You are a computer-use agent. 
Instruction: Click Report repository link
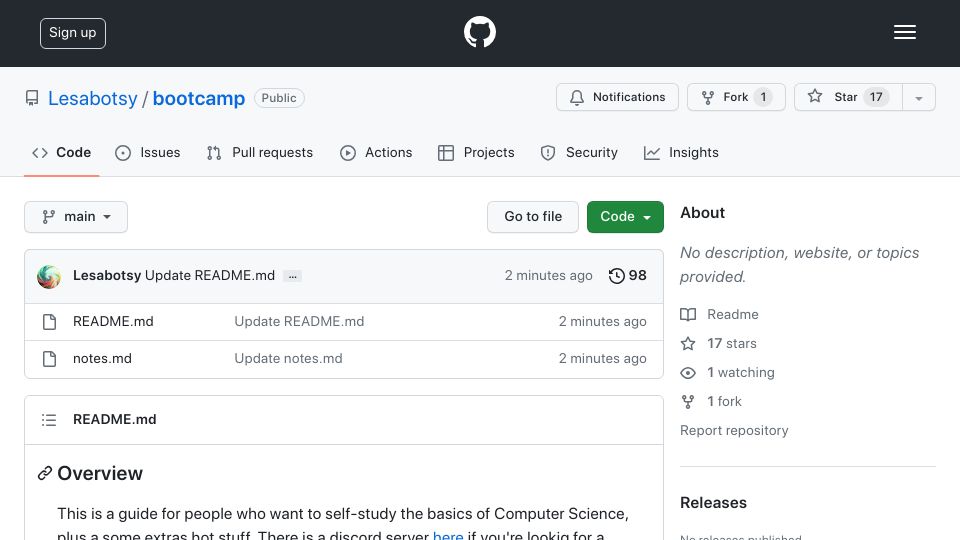point(734,430)
